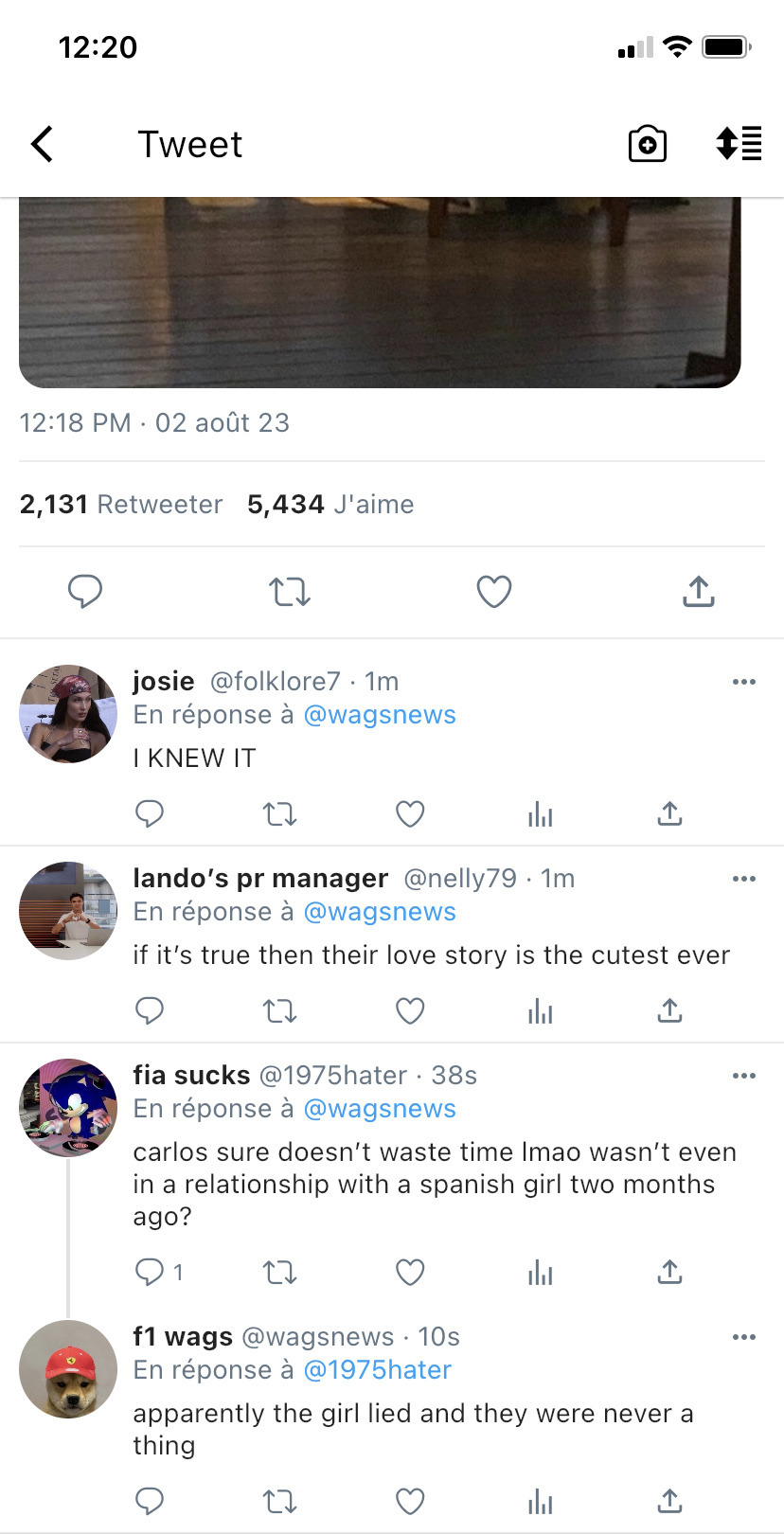The height and width of the screenshot is (1534, 784).
Task: Retweet fia sucks' reply
Action: tap(279, 1272)
